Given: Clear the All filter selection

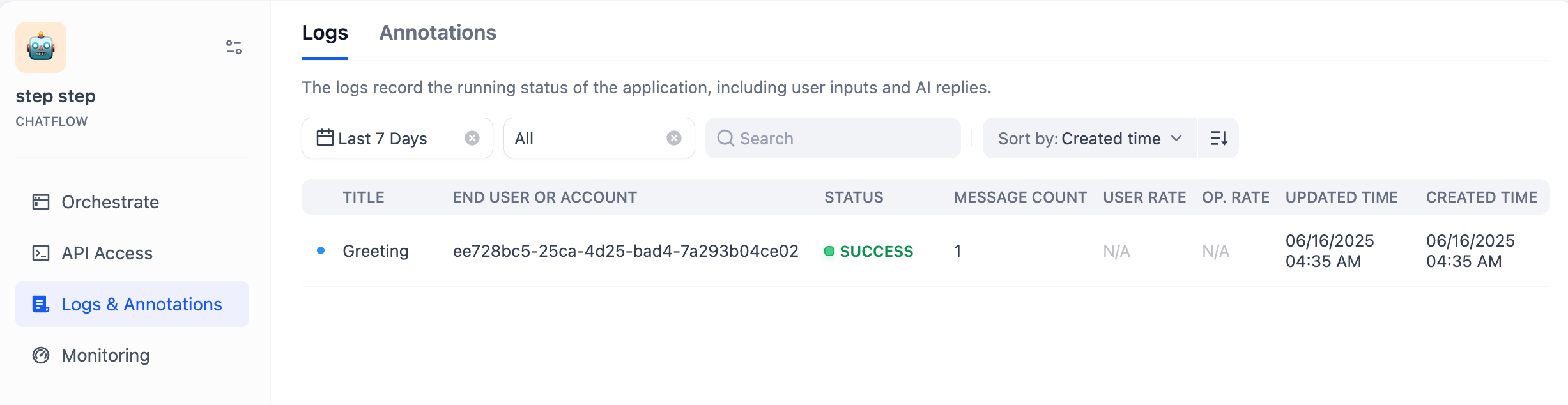Looking at the screenshot, I should 674,138.
